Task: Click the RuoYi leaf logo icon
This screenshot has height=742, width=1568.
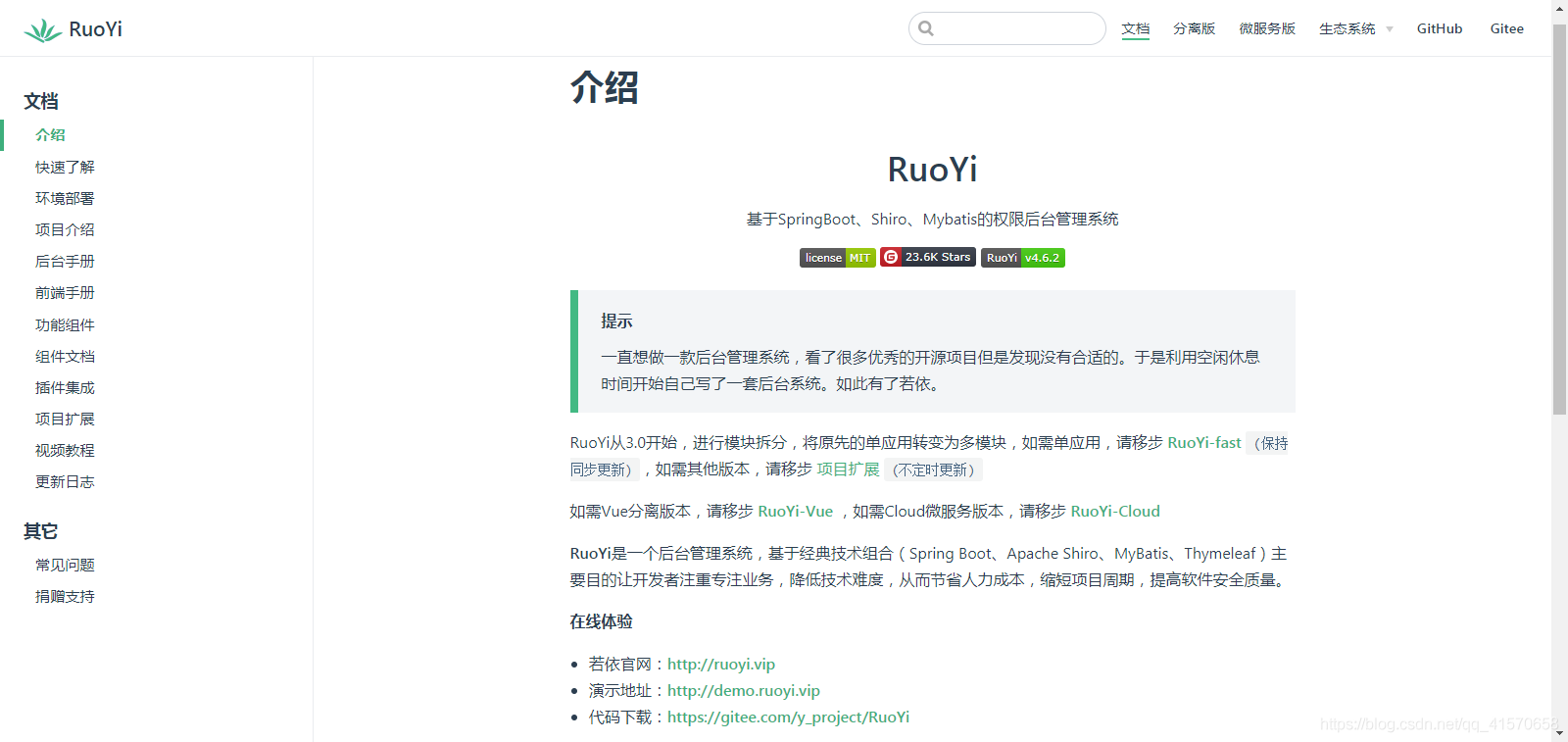Action: [x=42, y=30]
